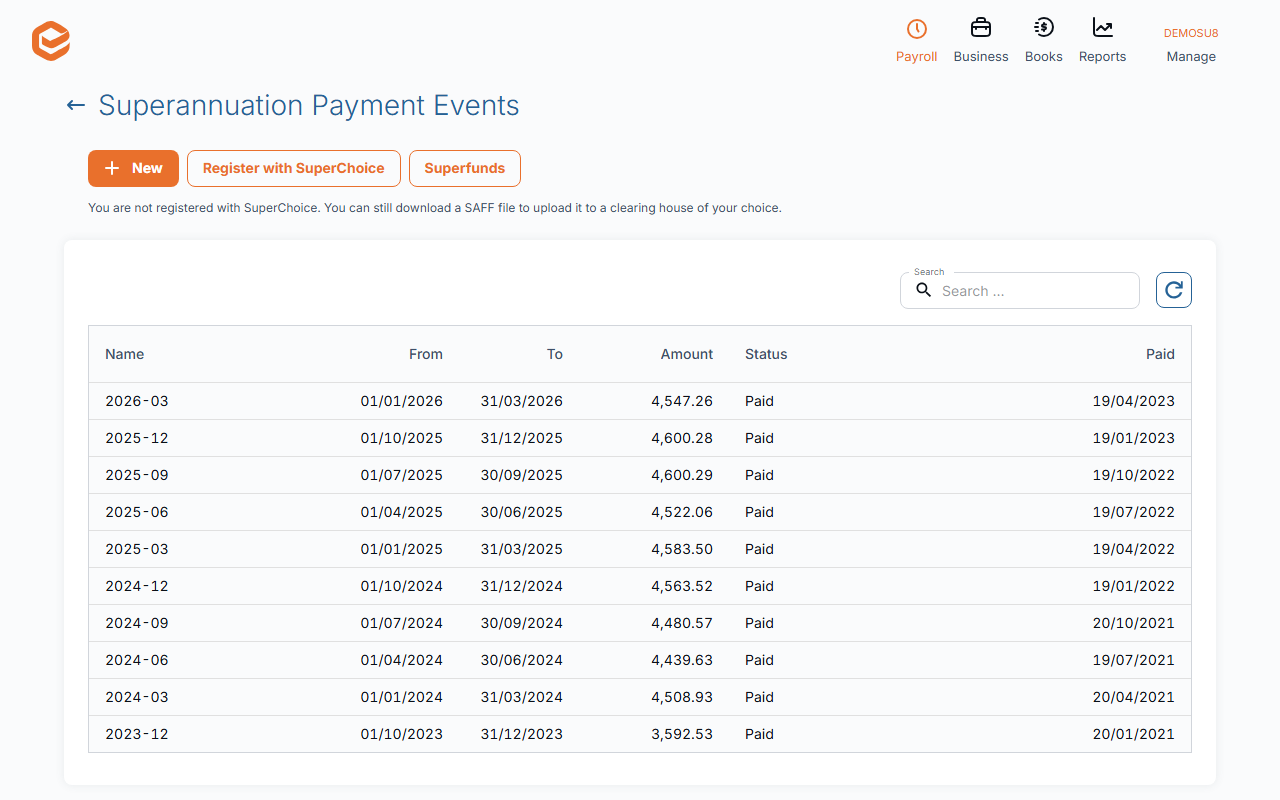
Task: Select the amount 4,563.52
Action: click(x=682, y=586)
